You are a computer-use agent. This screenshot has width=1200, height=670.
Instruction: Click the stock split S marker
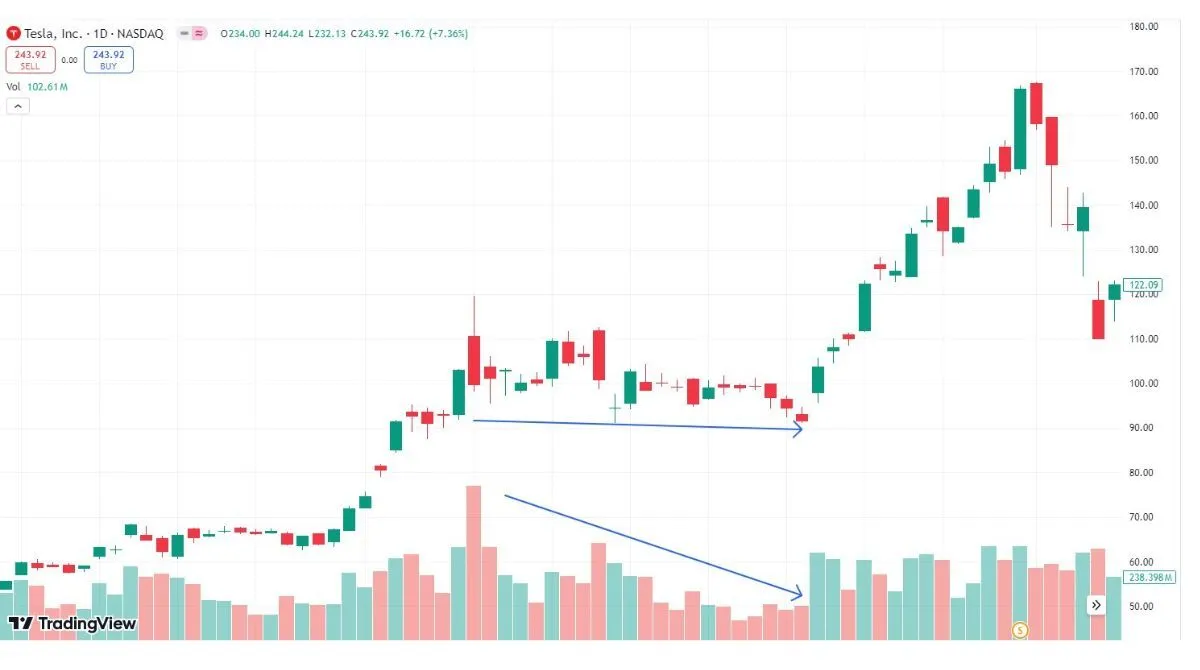tap(1020, 629)
